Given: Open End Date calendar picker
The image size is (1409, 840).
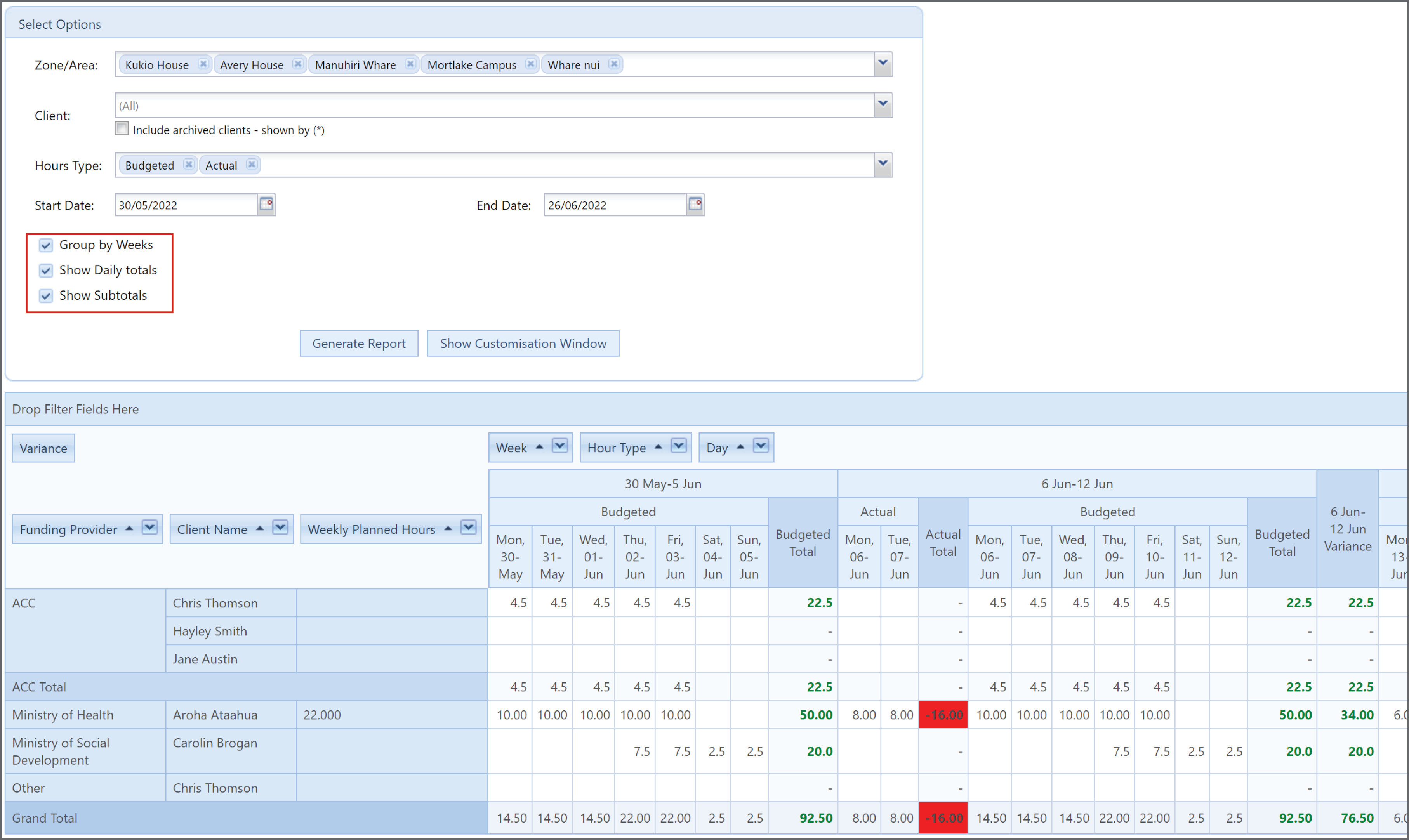Looking at the screenshot, I should 695,204.
